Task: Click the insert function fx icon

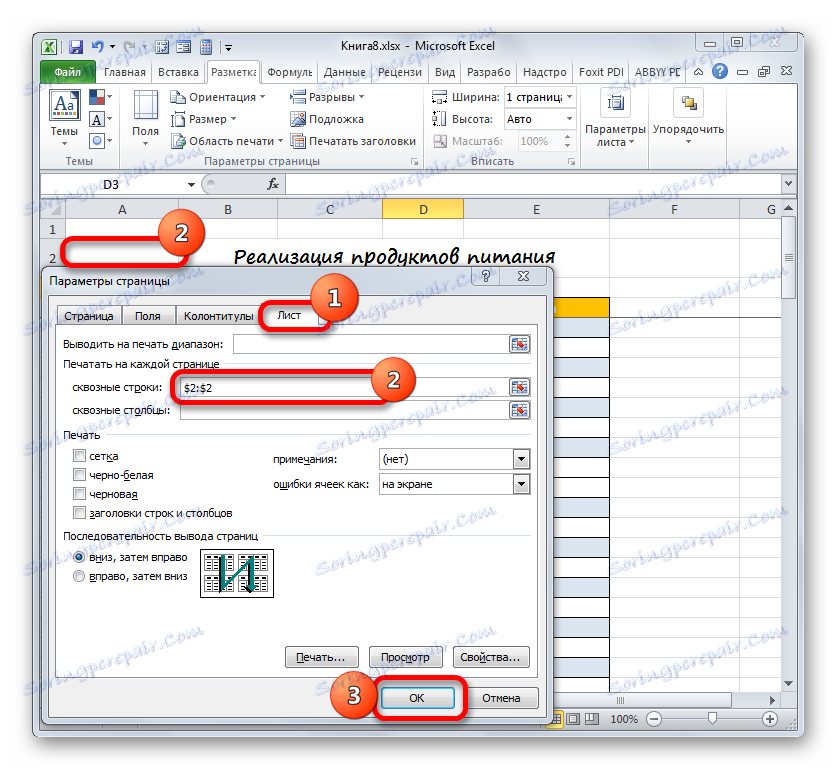Action: click(273, 184)
